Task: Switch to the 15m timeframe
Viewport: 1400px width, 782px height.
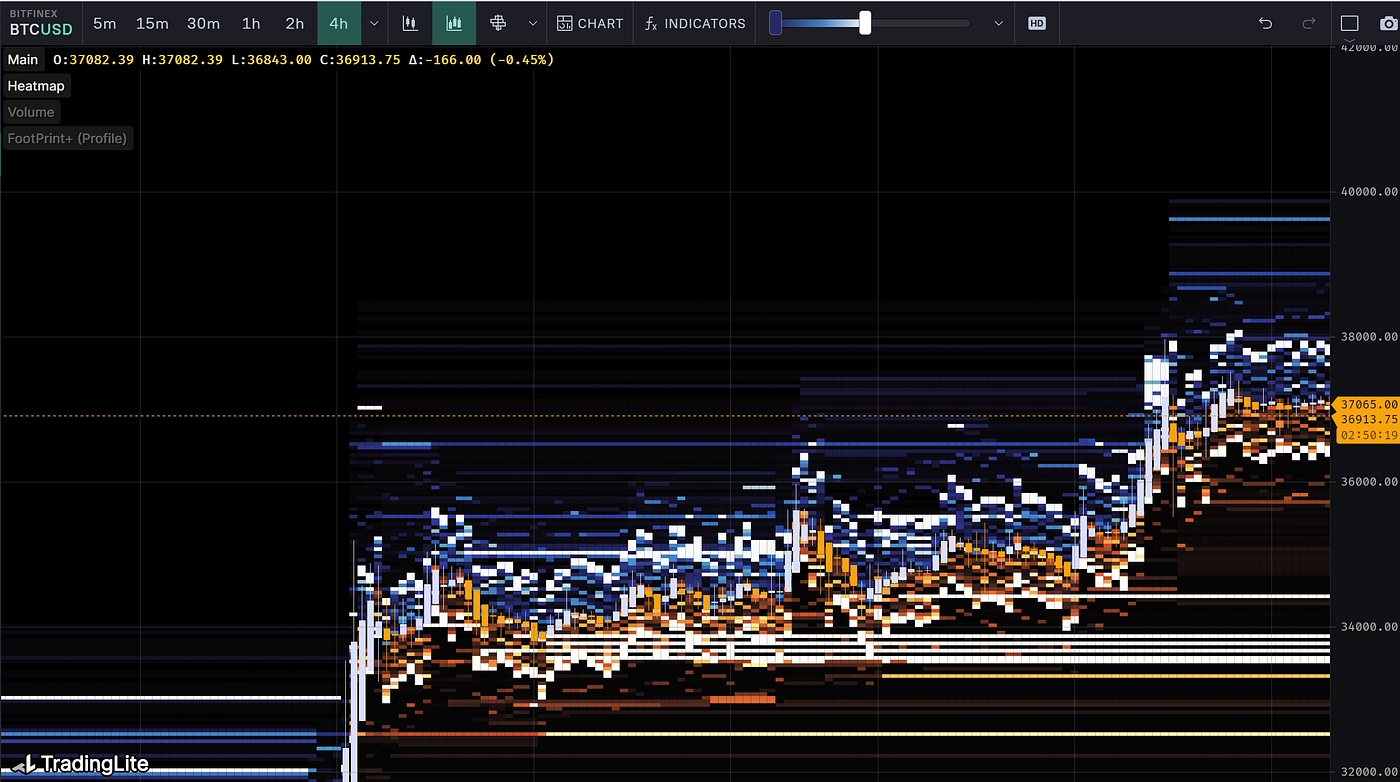Action: tap(152, 23)
